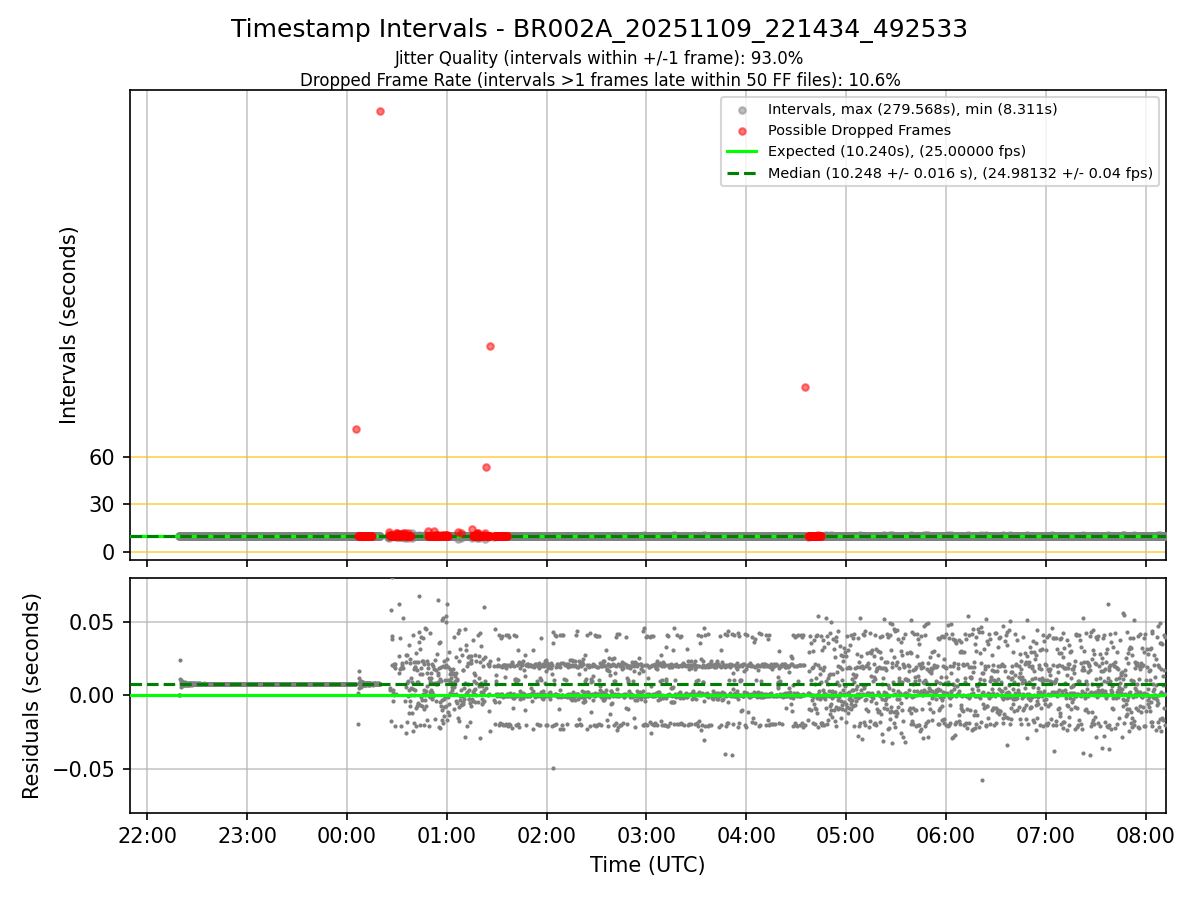Image resolution: width=1200 pixels, height=900 pixels.
Task: Click the '08:00' time tick label
Action: coord(1146,834)
